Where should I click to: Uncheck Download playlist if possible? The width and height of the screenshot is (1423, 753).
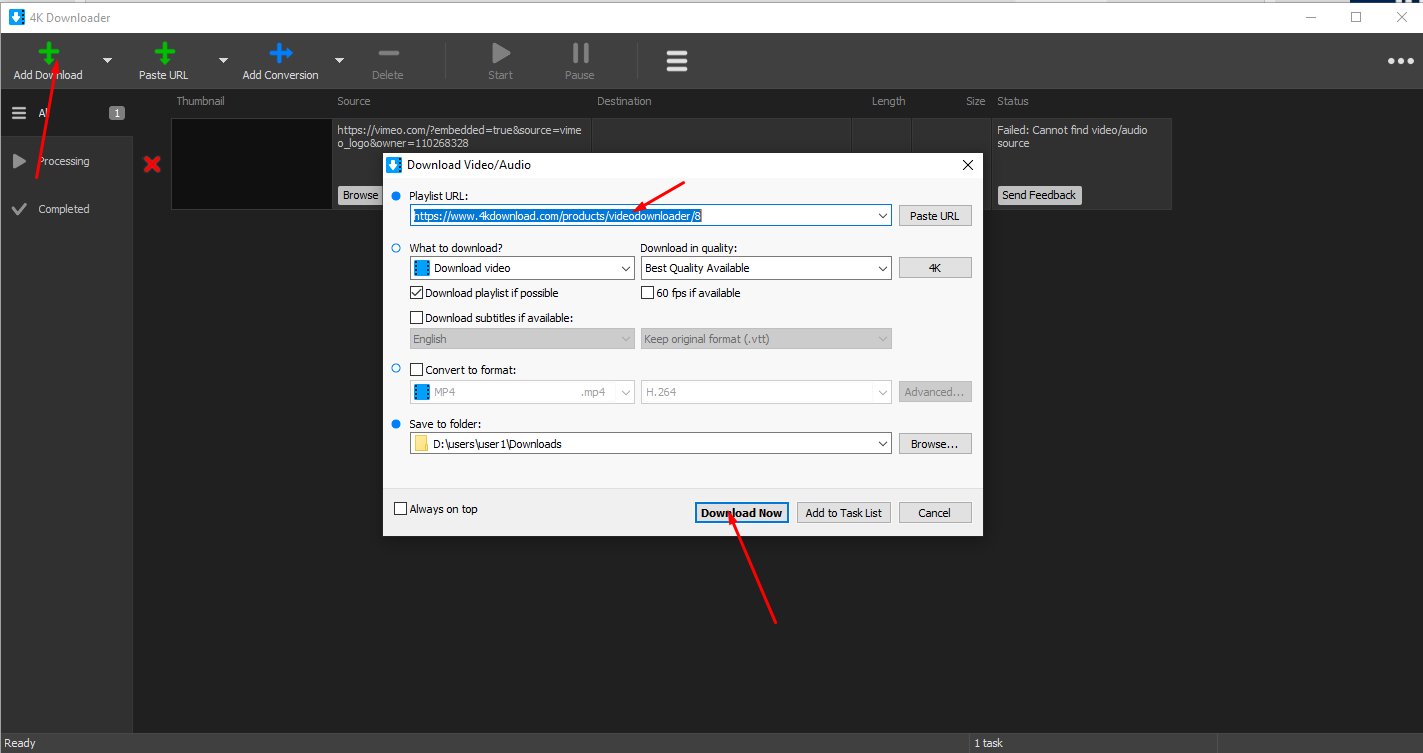417,293
